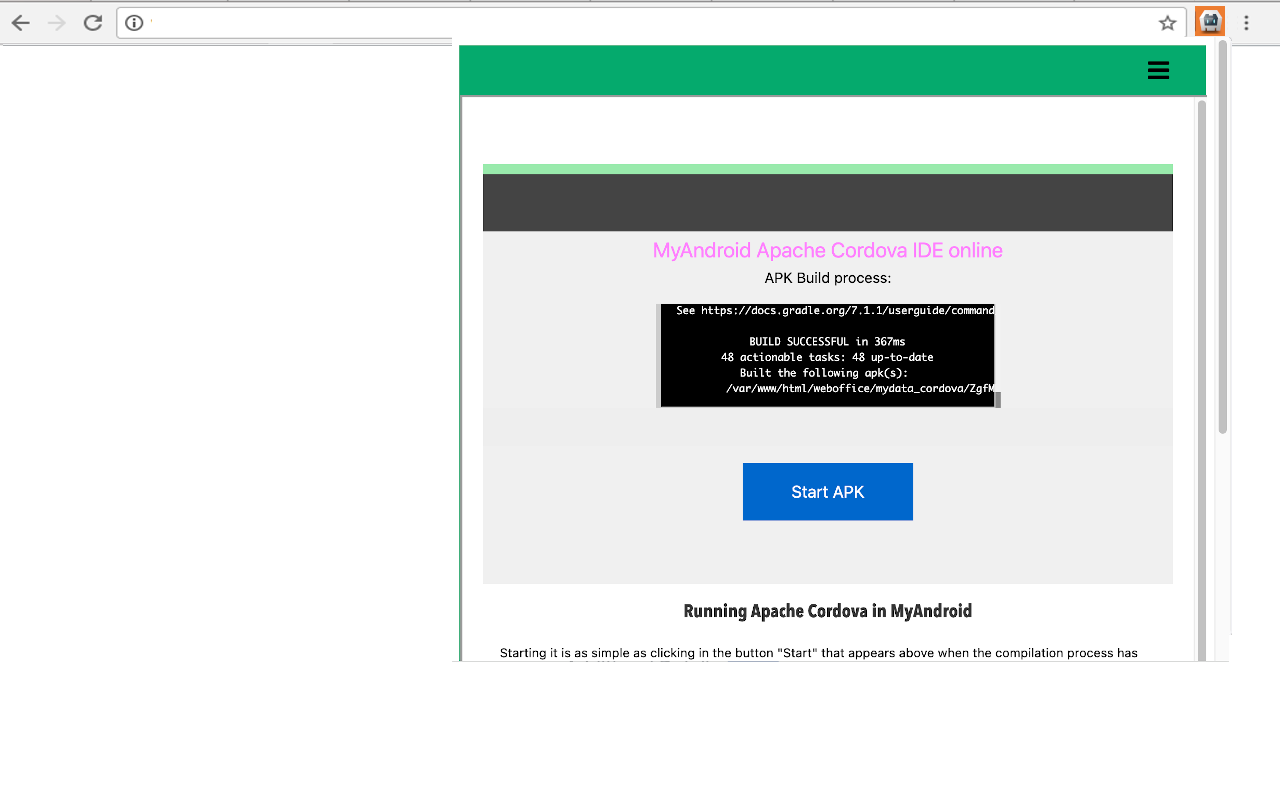Viewport: 1280px width, 800px height.
Task: Click 'Running Apache Cordova in MyAndroid' heading
Action: (x=828, y=611)
